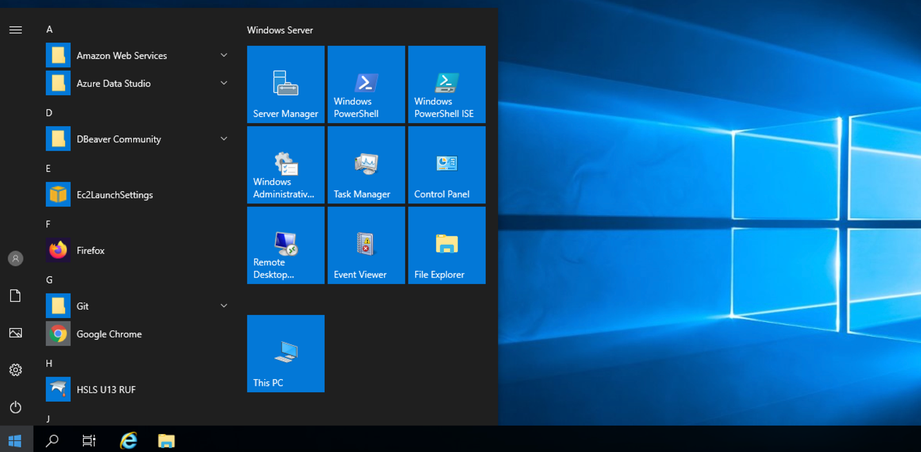Image resolution: width=921 pixels, height=452 pixels.
Task: Click the Power button in Start sidebar
Action: coord(15,407)
